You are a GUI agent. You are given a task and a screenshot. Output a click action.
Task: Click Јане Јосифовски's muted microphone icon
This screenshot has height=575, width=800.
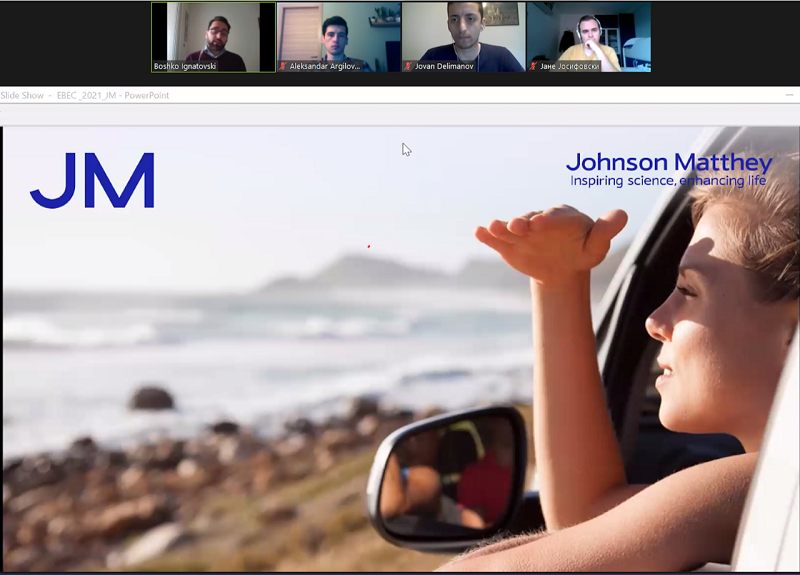[533, 67]
